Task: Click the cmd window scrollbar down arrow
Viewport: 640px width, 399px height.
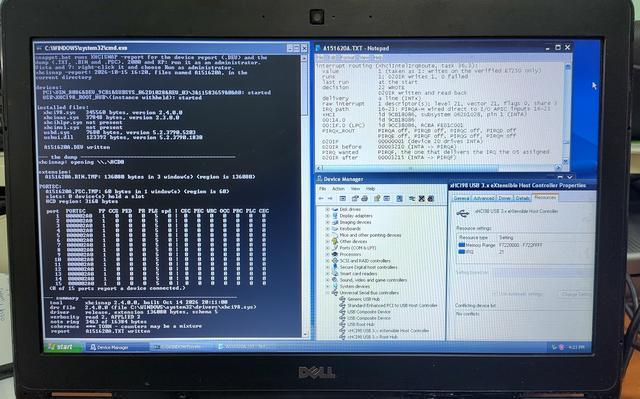Action: (304, 334)
